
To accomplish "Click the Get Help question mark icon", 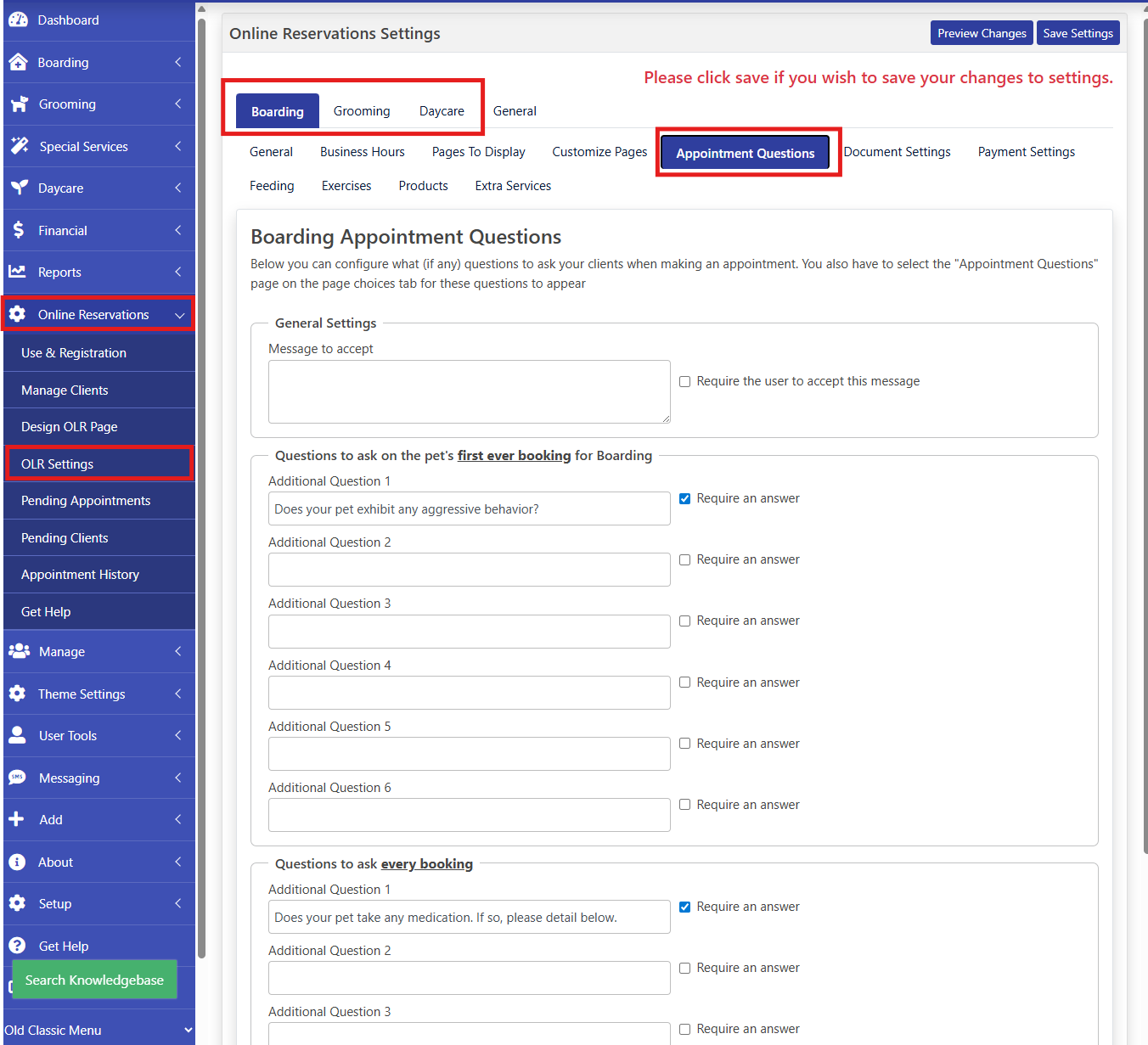I will [17, 946].
